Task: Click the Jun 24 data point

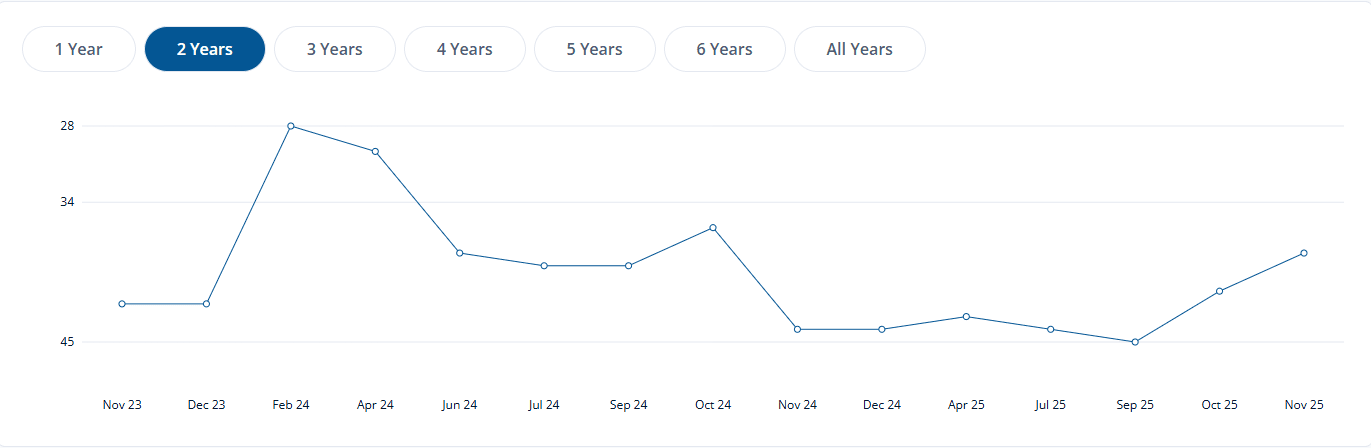Action: (460, 253)
